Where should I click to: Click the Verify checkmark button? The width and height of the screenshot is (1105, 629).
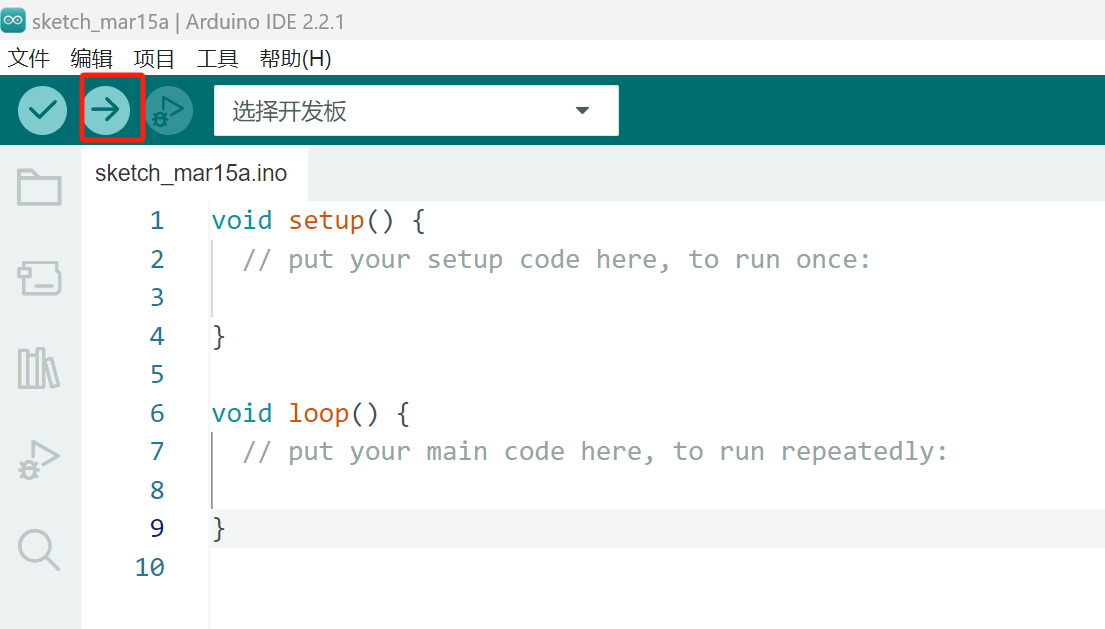click(42, 110)
